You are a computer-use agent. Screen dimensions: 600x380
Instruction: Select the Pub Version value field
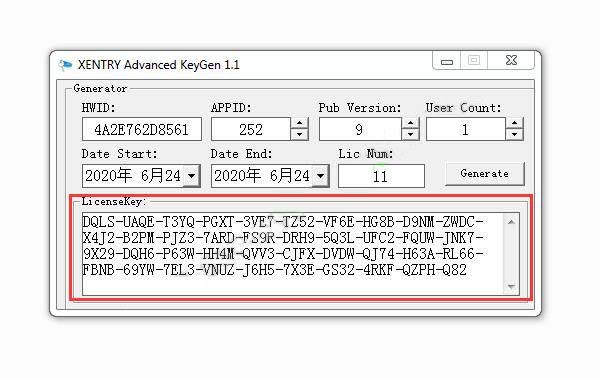click(360, 129)
